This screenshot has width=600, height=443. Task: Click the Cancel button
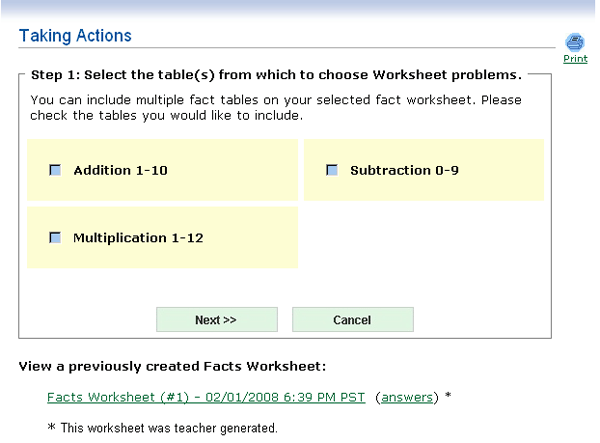(353, 319)
